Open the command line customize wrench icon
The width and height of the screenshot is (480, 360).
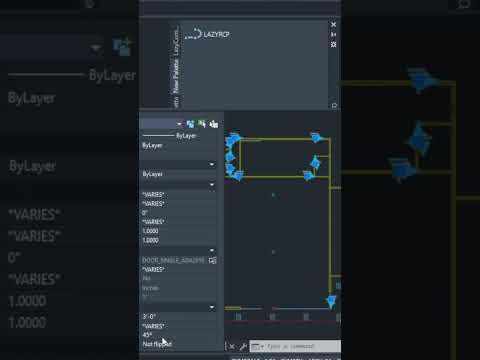[x=243, y=347]
